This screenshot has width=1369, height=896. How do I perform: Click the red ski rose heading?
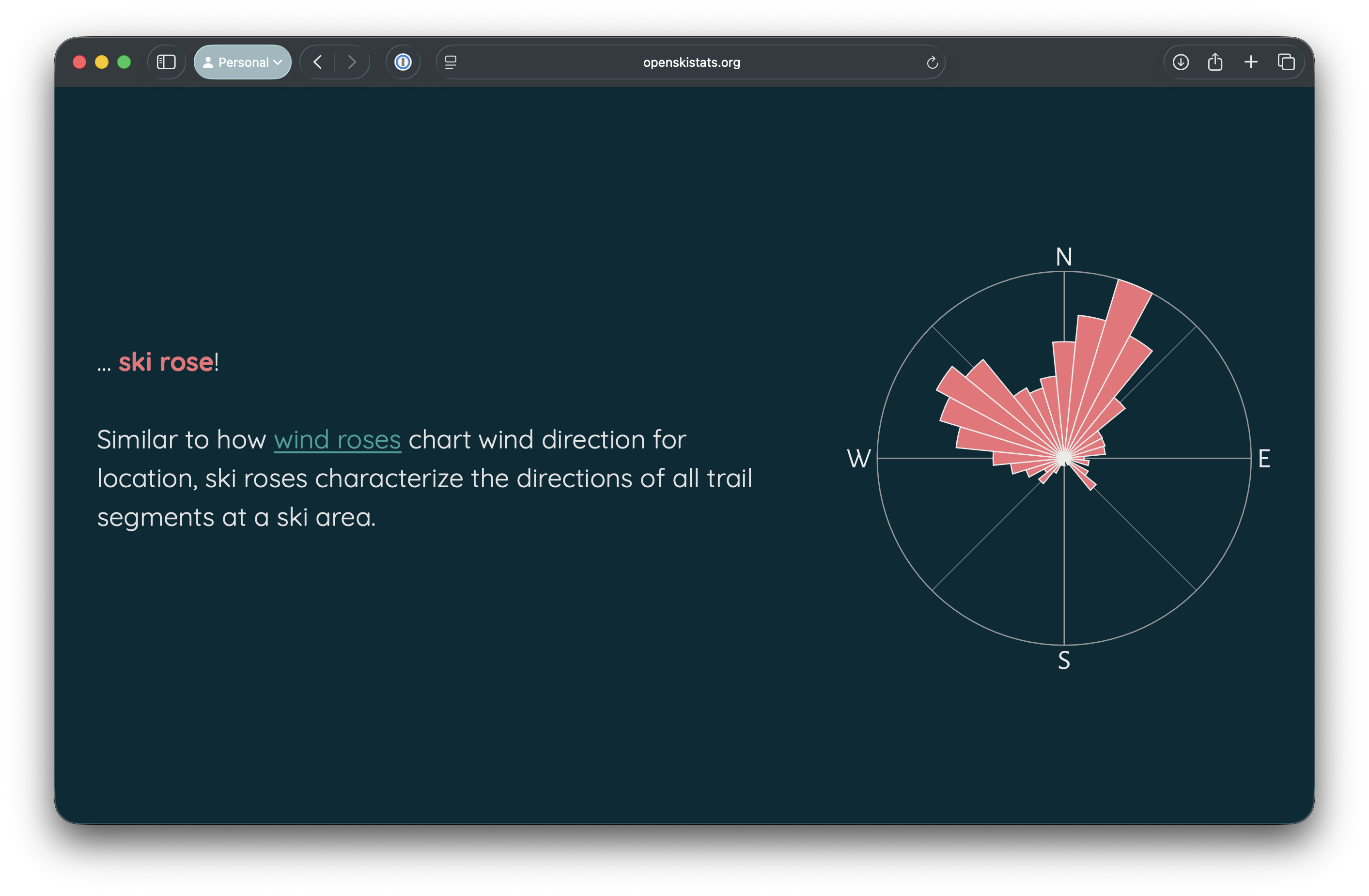pyautogui.click(x=166, y=362)
